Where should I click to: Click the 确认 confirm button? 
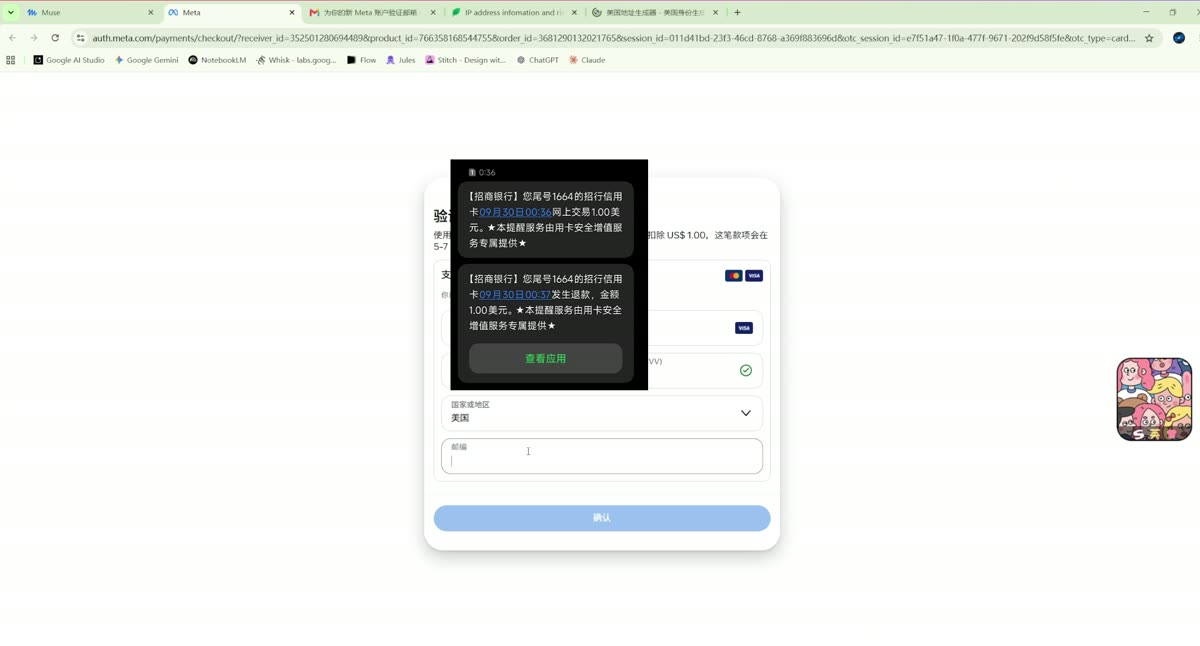pyautogui.click(x=602, y=518)
